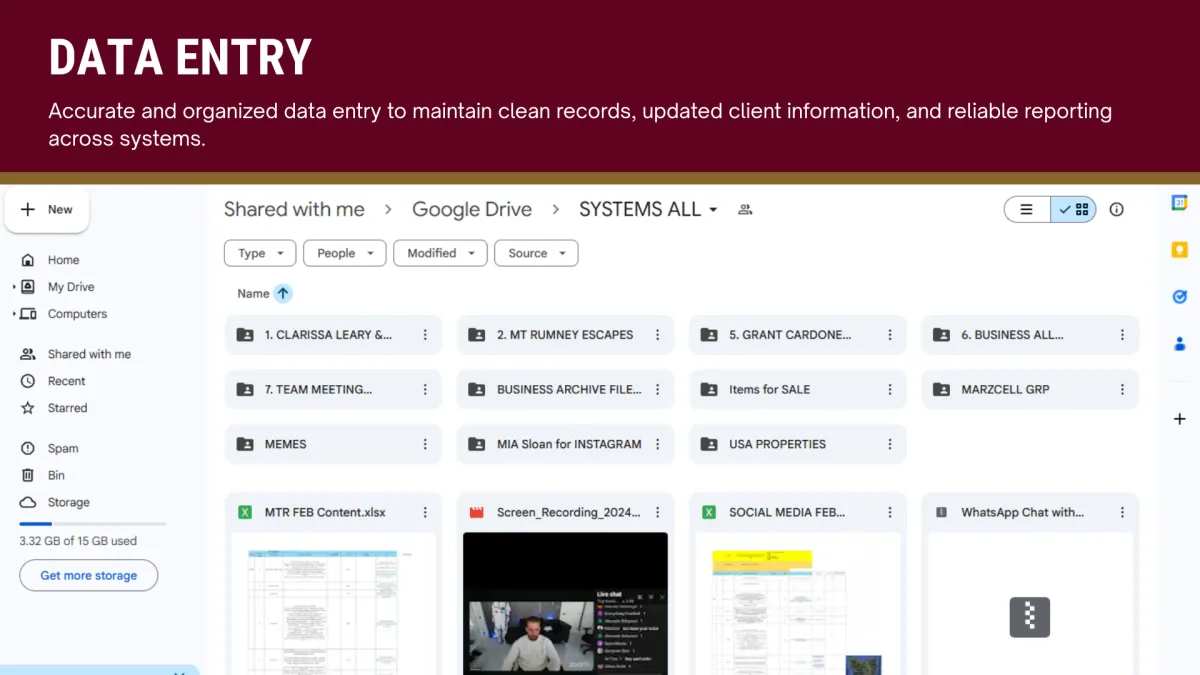Open more actions for Items for SALE
This screenshot has height=675, width=1200.
(x=890, y=390)
